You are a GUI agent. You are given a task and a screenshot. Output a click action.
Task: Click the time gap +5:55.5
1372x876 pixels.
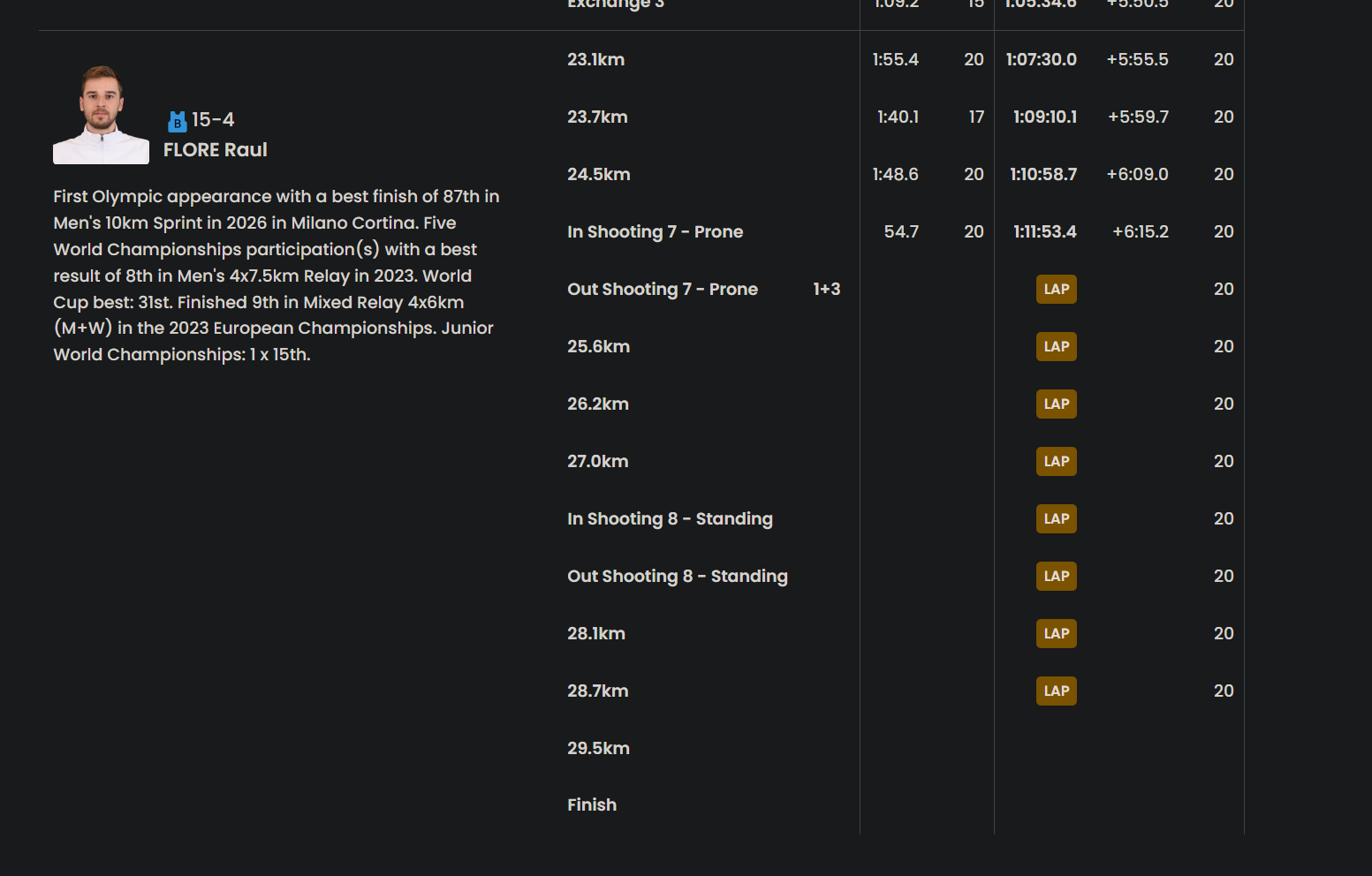[1138, 60]
